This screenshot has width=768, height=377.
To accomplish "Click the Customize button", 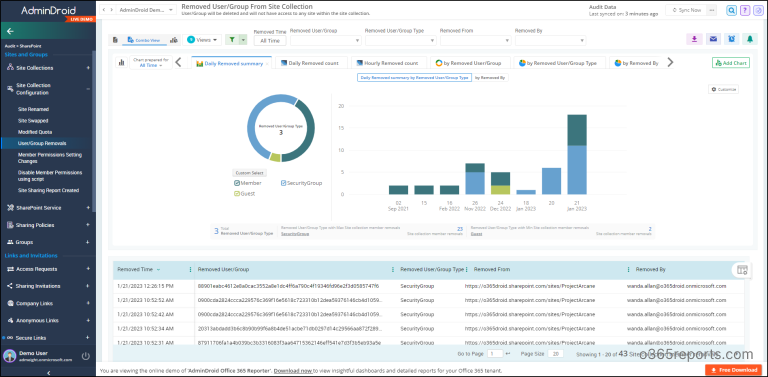I will tap(723, 89).
